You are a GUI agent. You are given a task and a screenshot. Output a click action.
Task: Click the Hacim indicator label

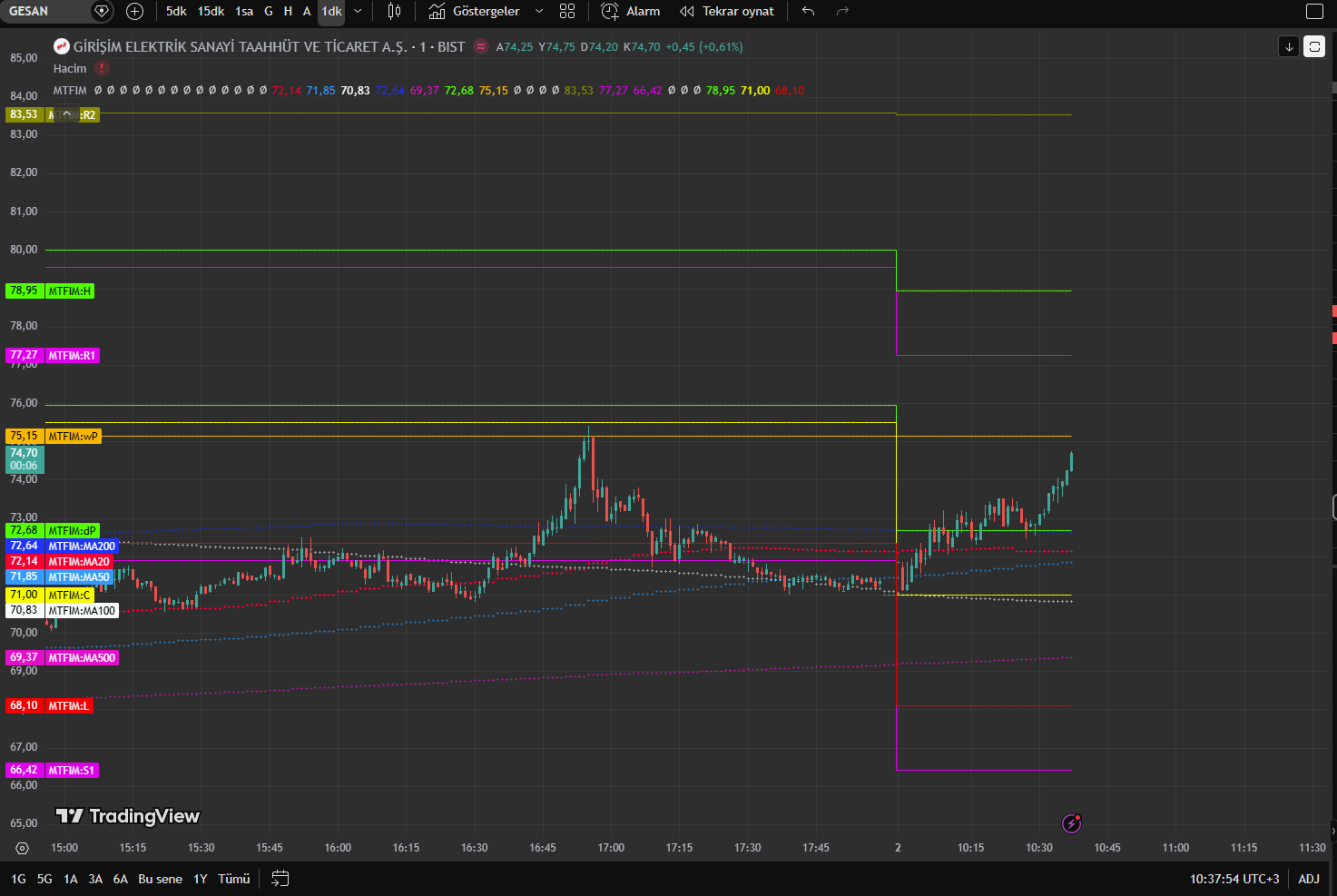coord(70,68)
